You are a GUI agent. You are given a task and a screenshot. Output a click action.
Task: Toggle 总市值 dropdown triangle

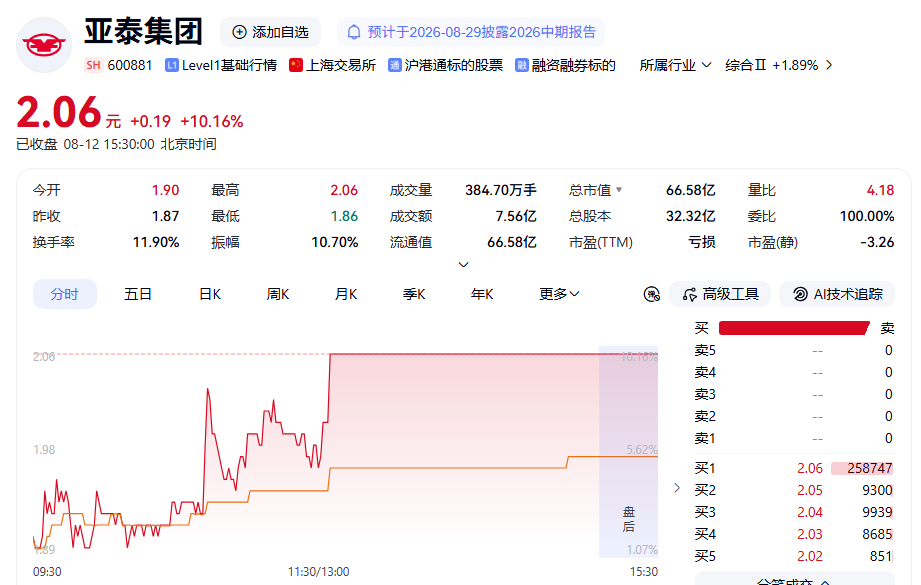click(619, 190)
